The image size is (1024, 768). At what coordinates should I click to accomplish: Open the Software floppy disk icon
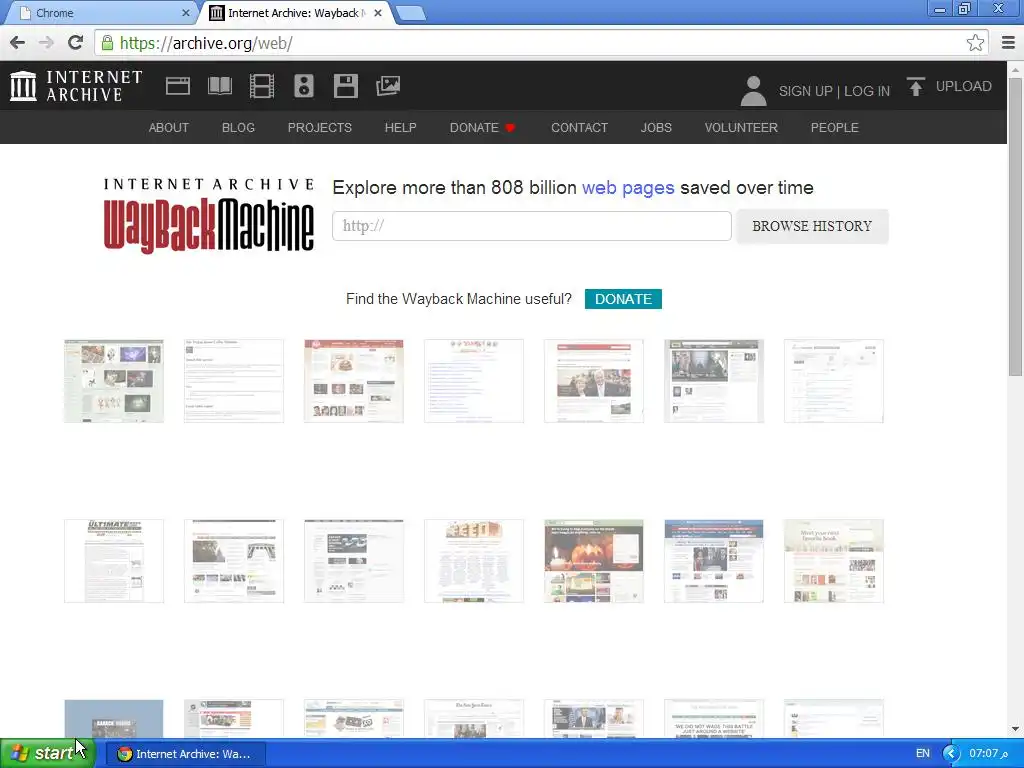point(345,86)
